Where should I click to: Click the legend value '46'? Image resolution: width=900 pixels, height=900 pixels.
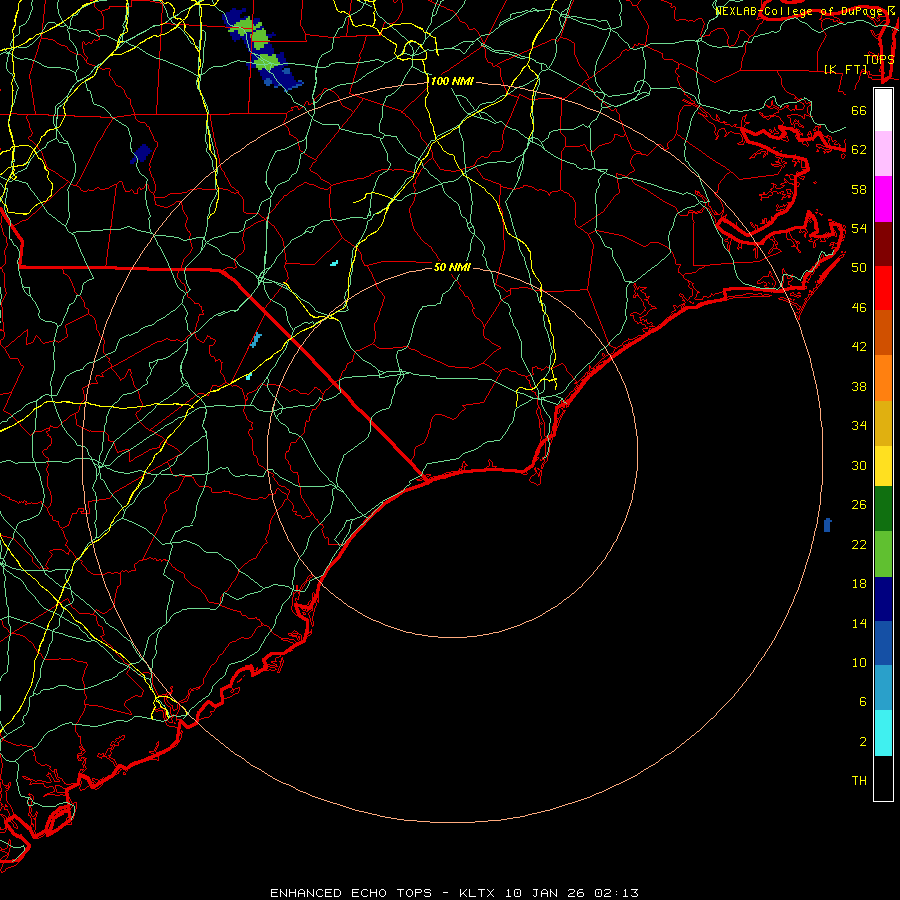(859, 308)
